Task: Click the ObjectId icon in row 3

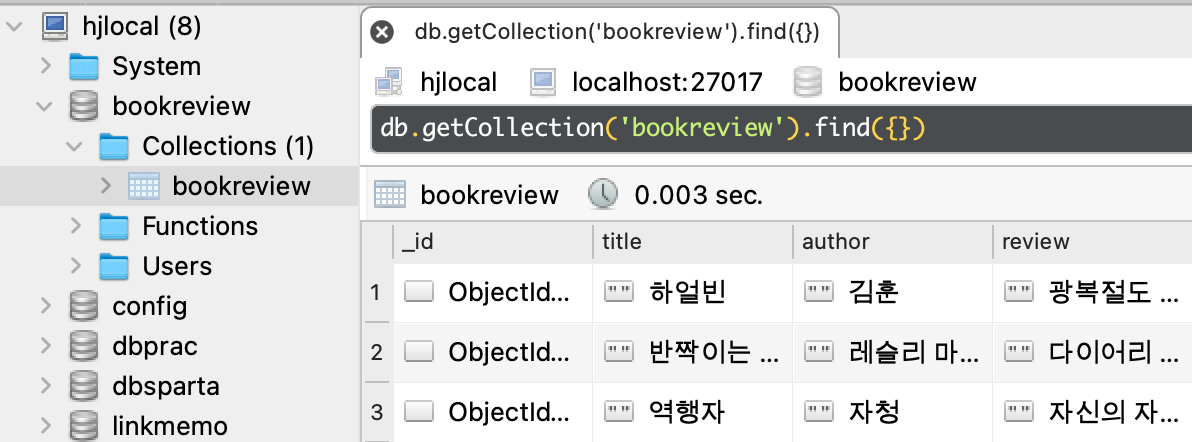Action: pos(419,412)
